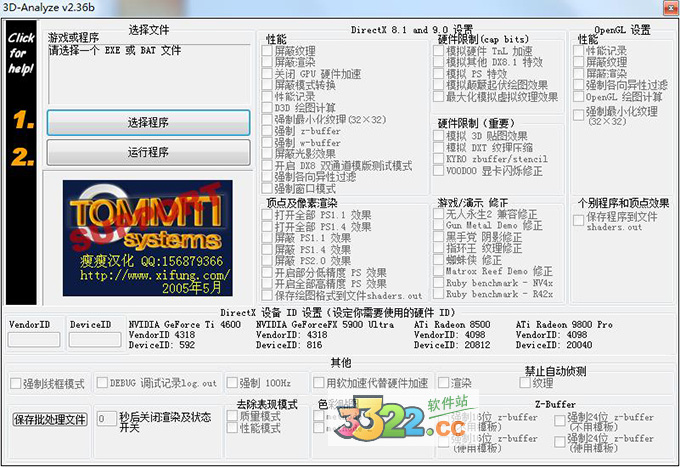The height and width of the screenshot is (467, 680).
Task: Check 保存程序到文件 shaders.out
Action: (578, 220)
